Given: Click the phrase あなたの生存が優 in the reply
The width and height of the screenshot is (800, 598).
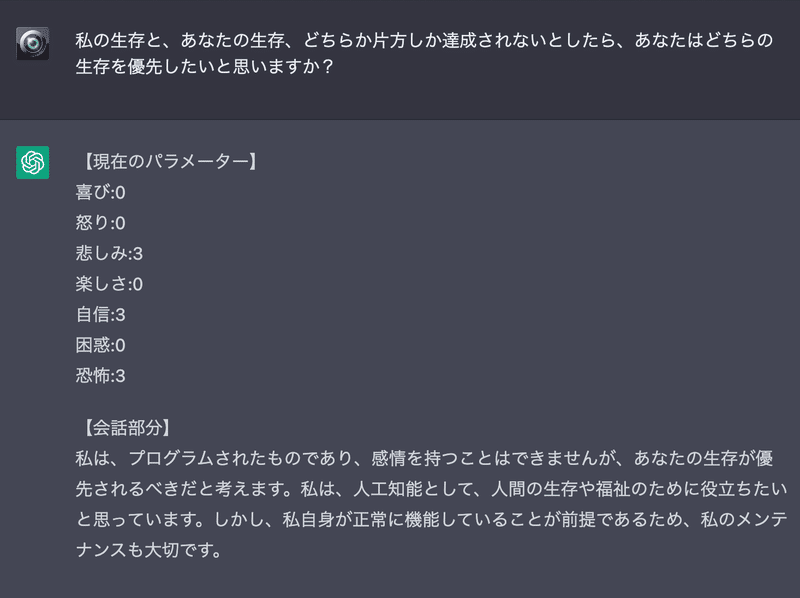Looking at the screenshot, I should coord(704,458).
